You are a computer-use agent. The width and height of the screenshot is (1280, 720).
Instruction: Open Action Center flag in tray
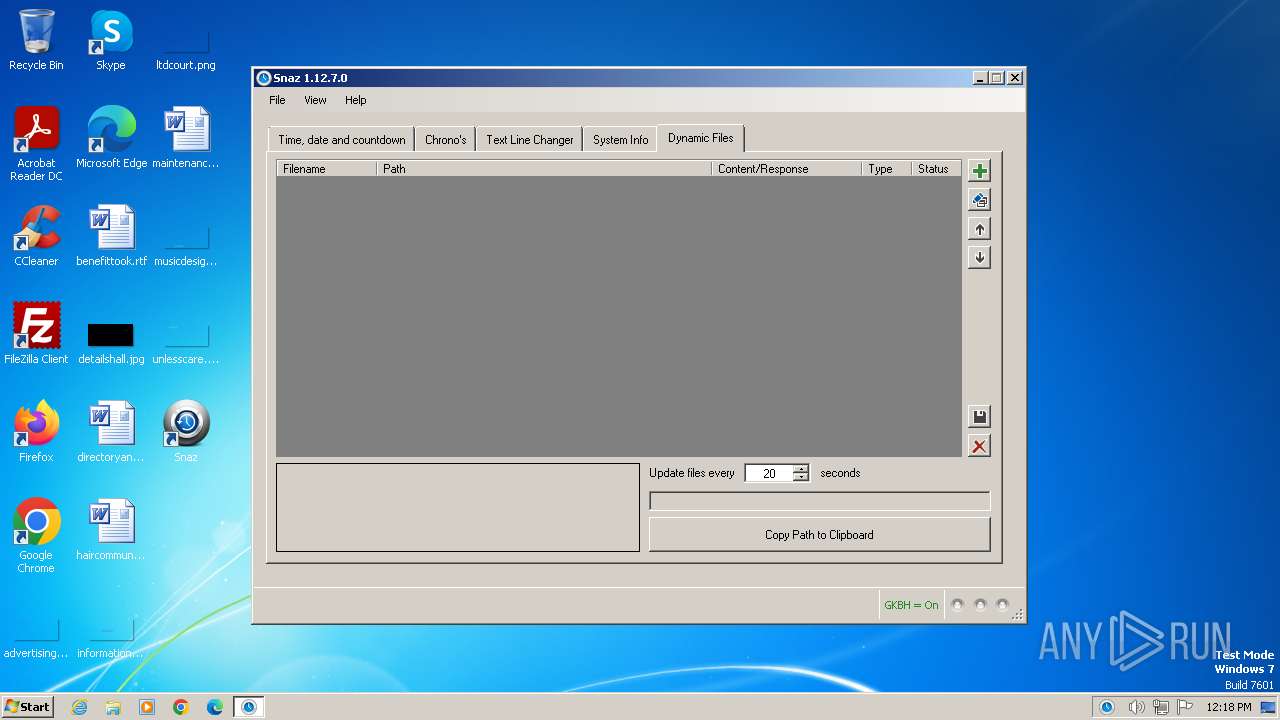click(1184, 707)
